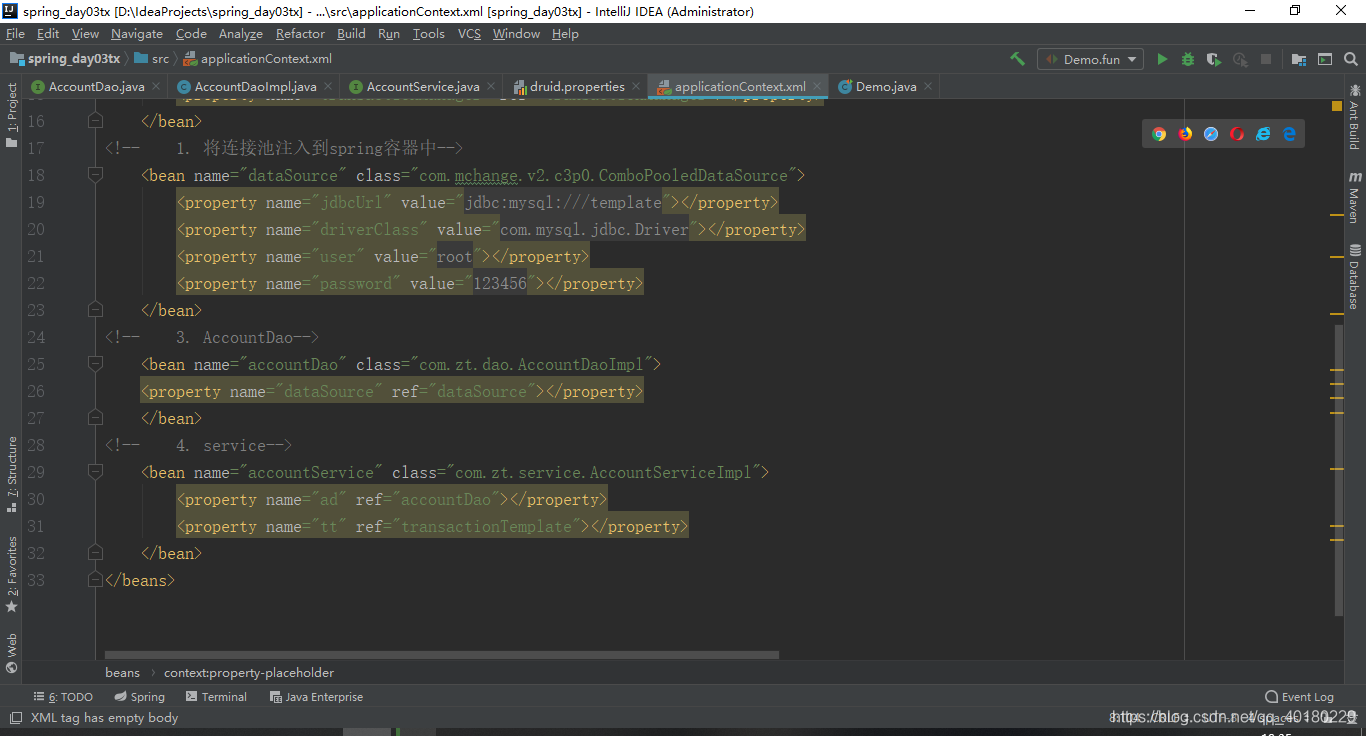Click the Build Project hammer icon

1018,59
